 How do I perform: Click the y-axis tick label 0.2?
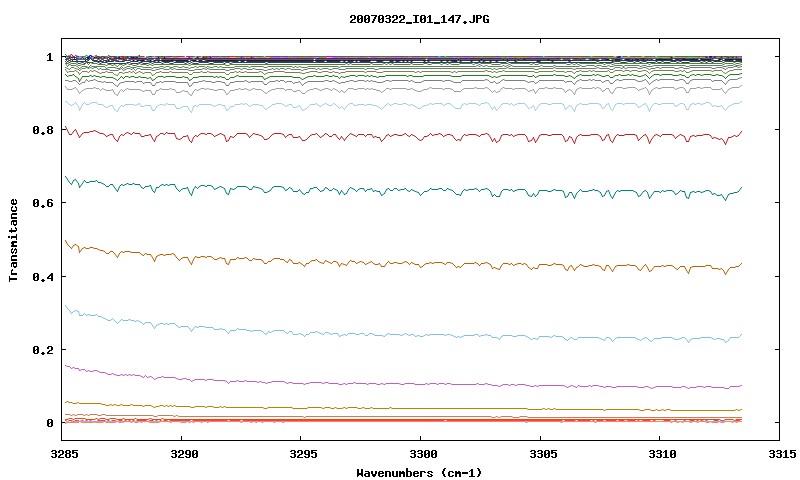pyautogui.click(x=43, y=350)
